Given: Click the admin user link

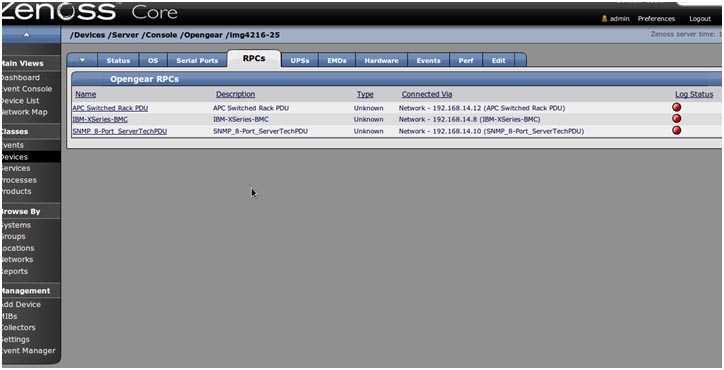Looking at the screenshot, I should pos(620,19).
